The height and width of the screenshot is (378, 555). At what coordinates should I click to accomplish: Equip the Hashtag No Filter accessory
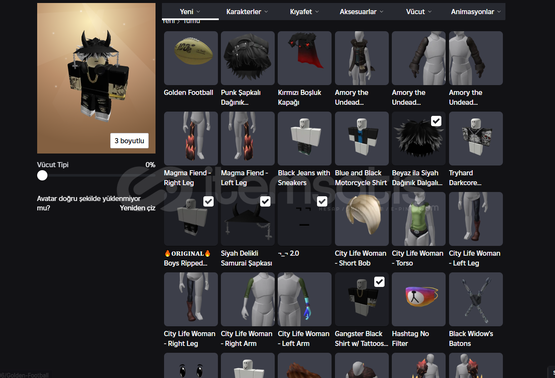pos(419,299)
